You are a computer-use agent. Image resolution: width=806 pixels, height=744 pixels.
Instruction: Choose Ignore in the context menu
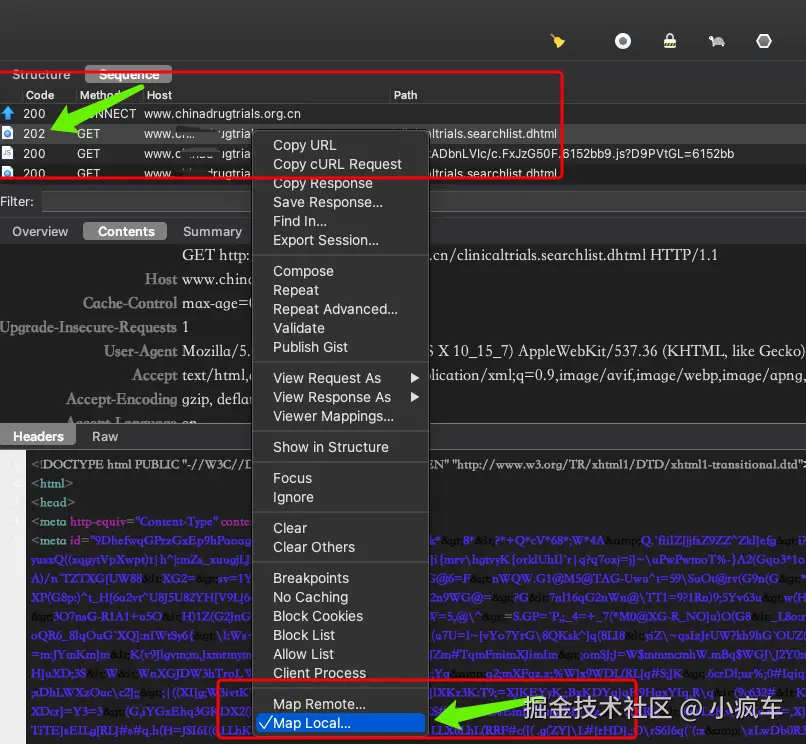pyautogui.click(x=340, y=497)
